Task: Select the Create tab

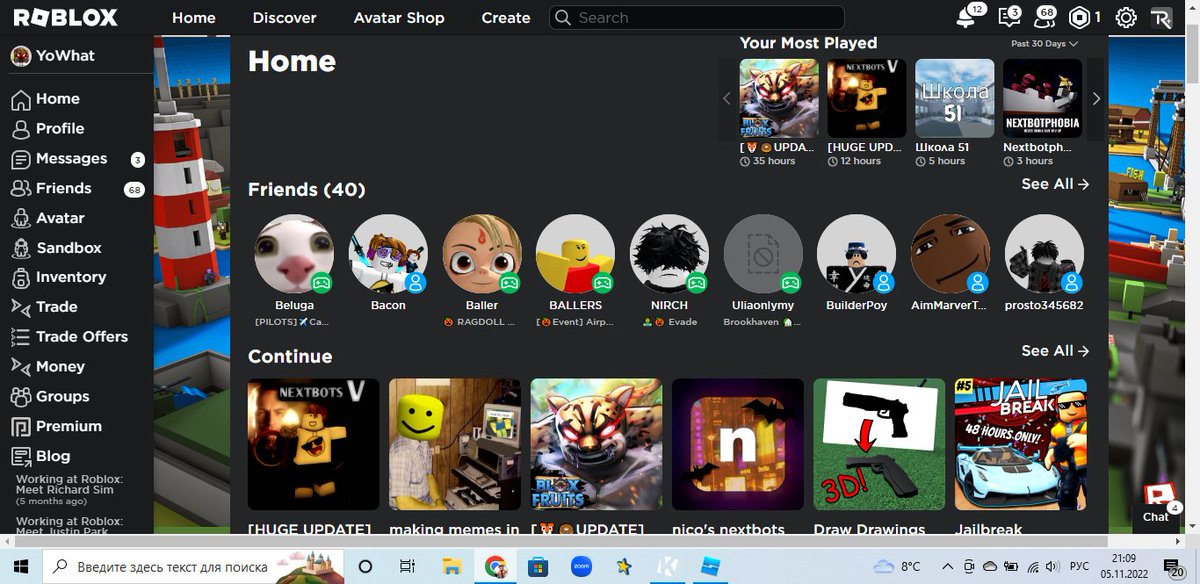Action: [x=506, y=17]
